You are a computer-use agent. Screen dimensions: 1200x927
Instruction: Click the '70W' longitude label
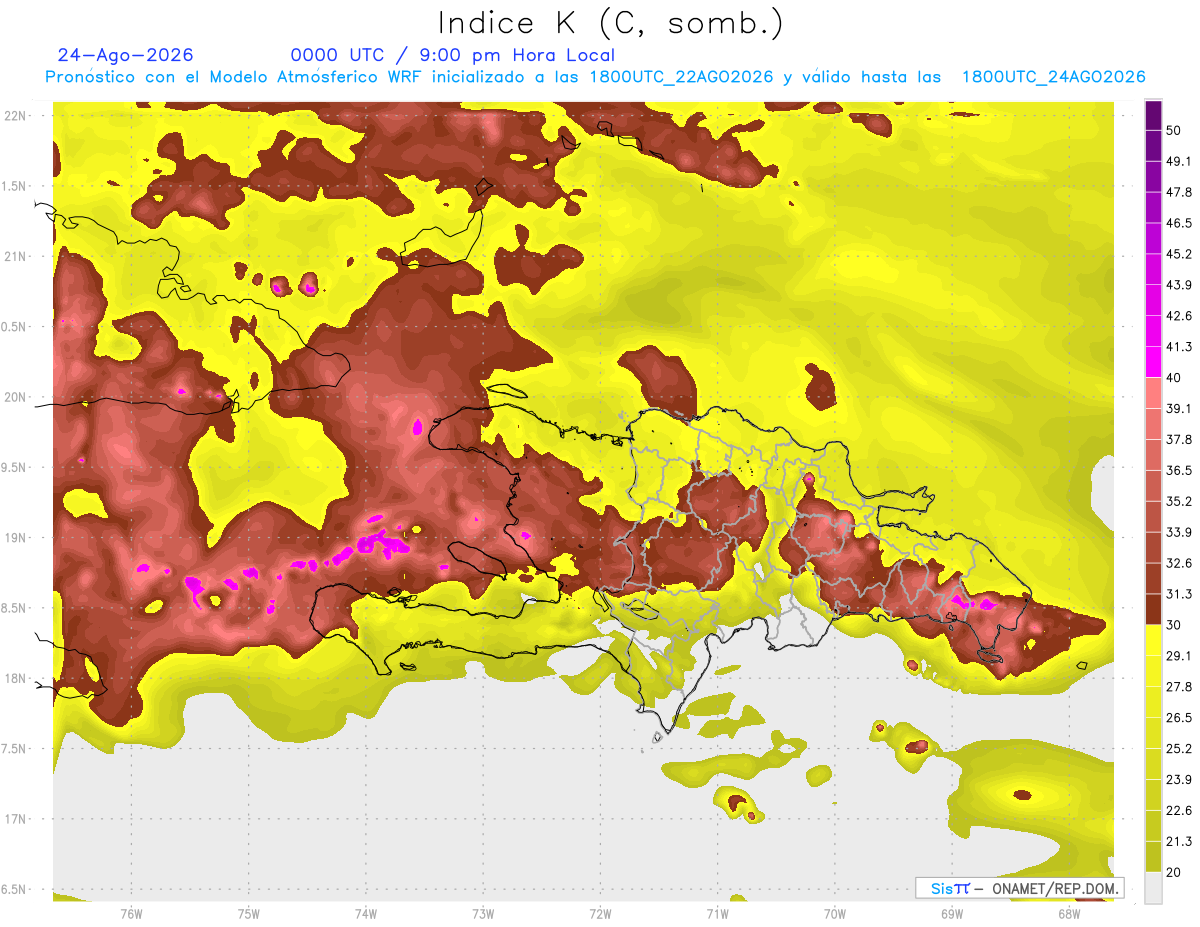click(x=835, y=914)
